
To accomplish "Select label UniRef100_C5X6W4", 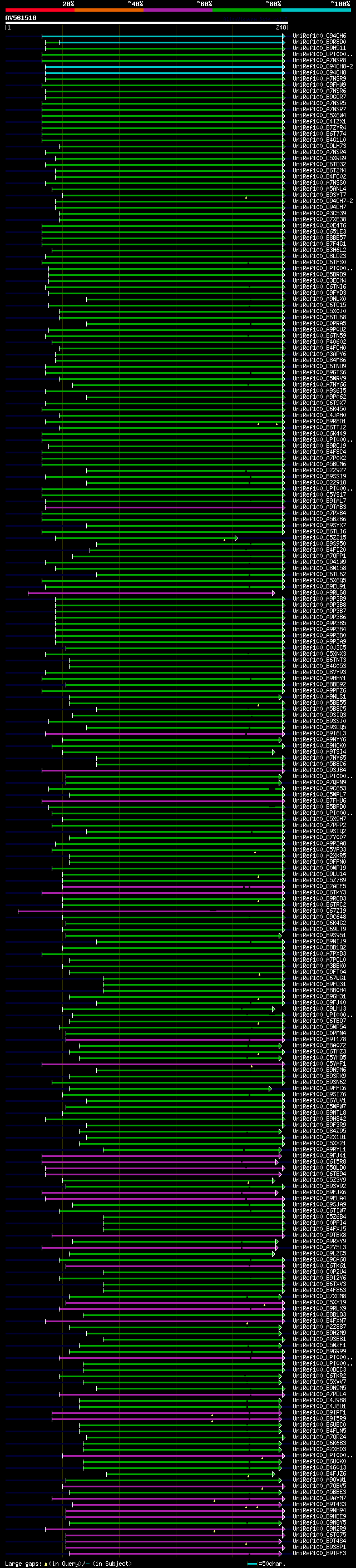I will click(x=319, y=116).
